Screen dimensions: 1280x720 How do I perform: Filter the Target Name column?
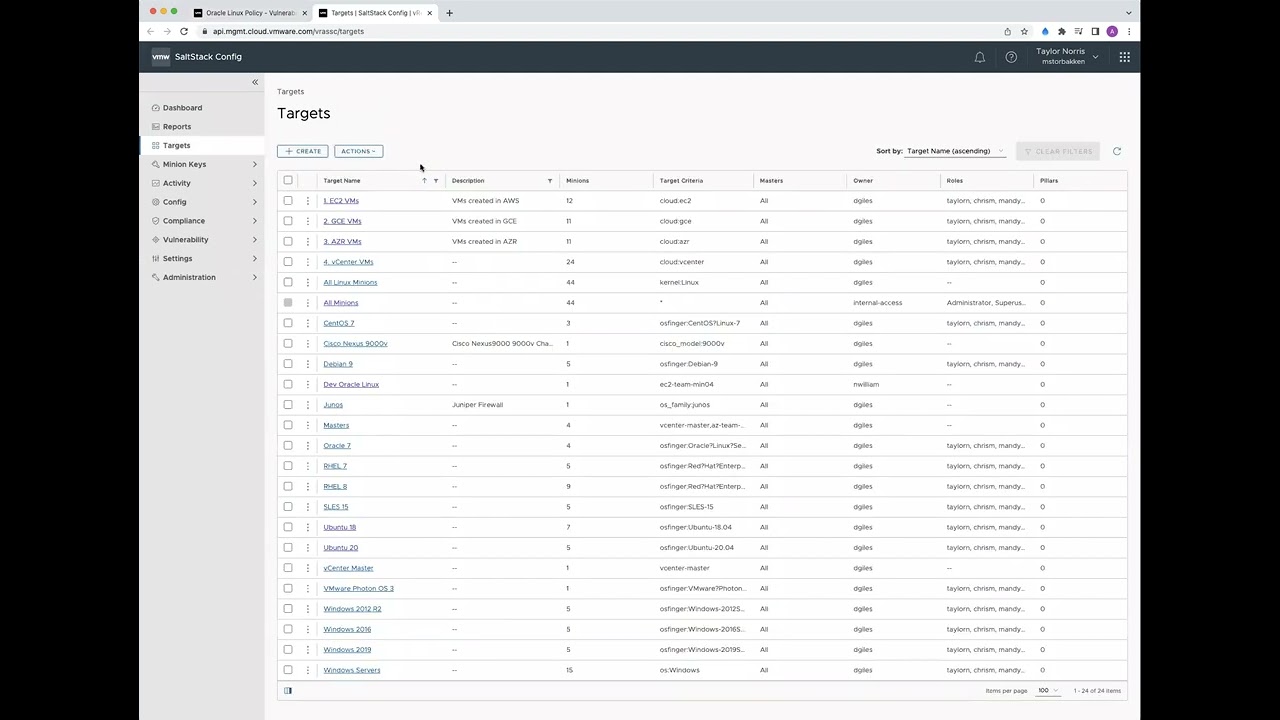tap(436, 181)
